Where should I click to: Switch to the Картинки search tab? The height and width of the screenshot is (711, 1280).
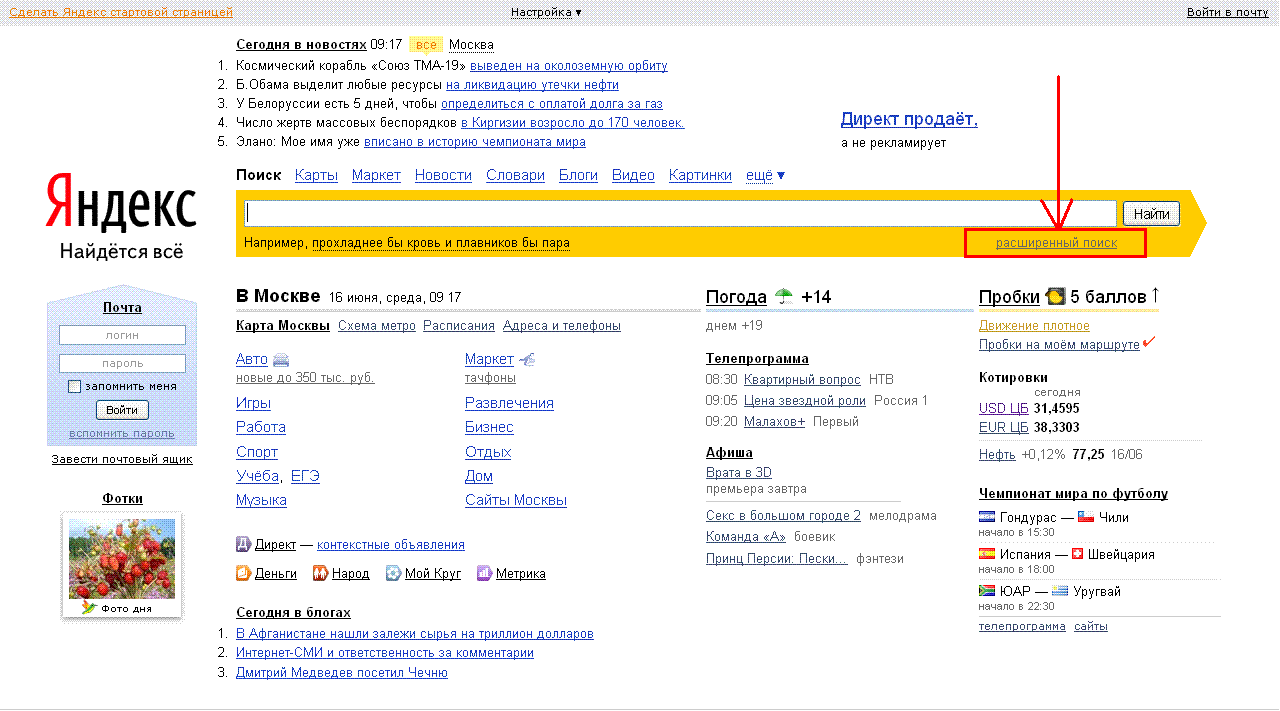click(x=700, y=175)
